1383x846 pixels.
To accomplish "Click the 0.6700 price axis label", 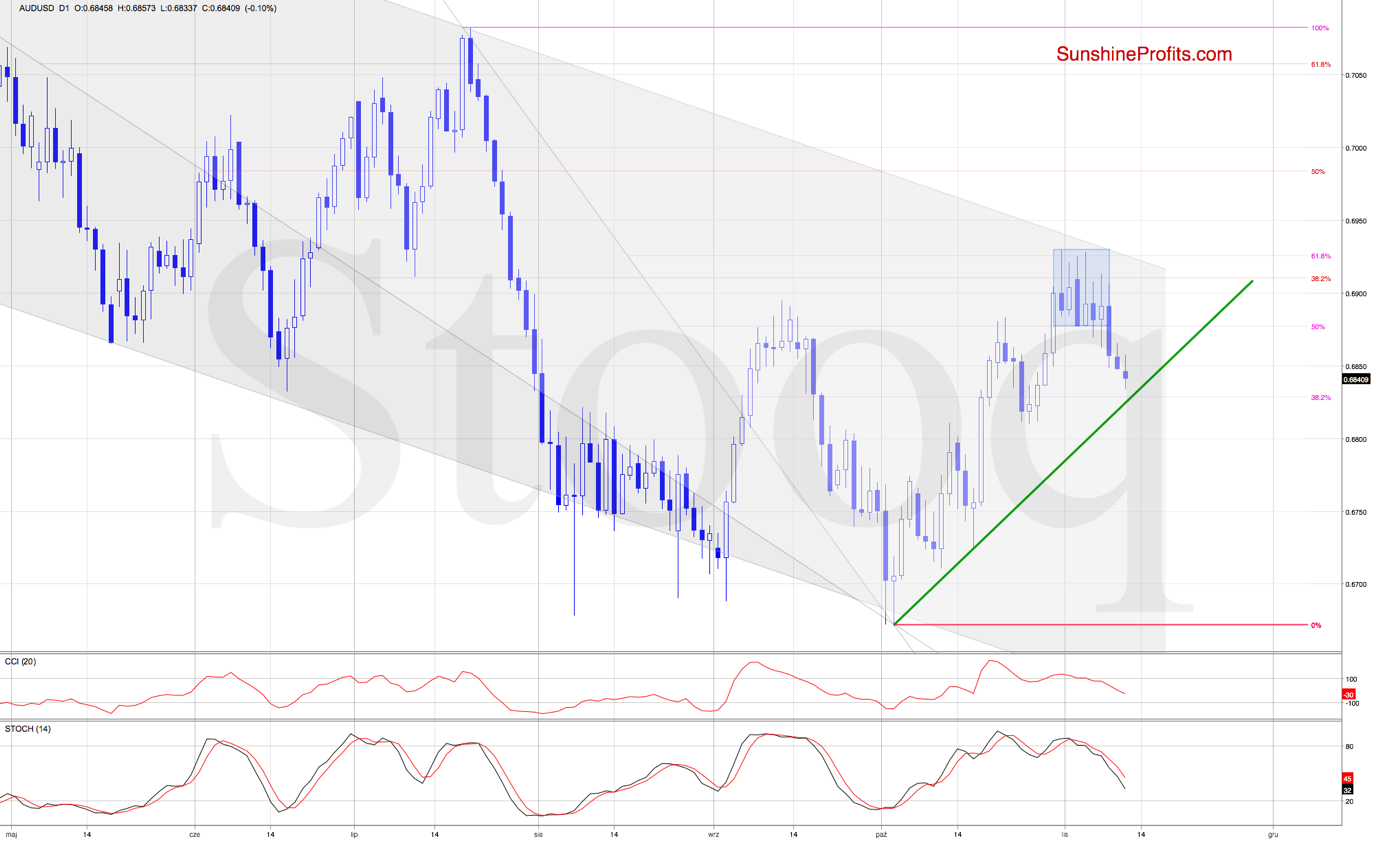I will point(1355,585).
